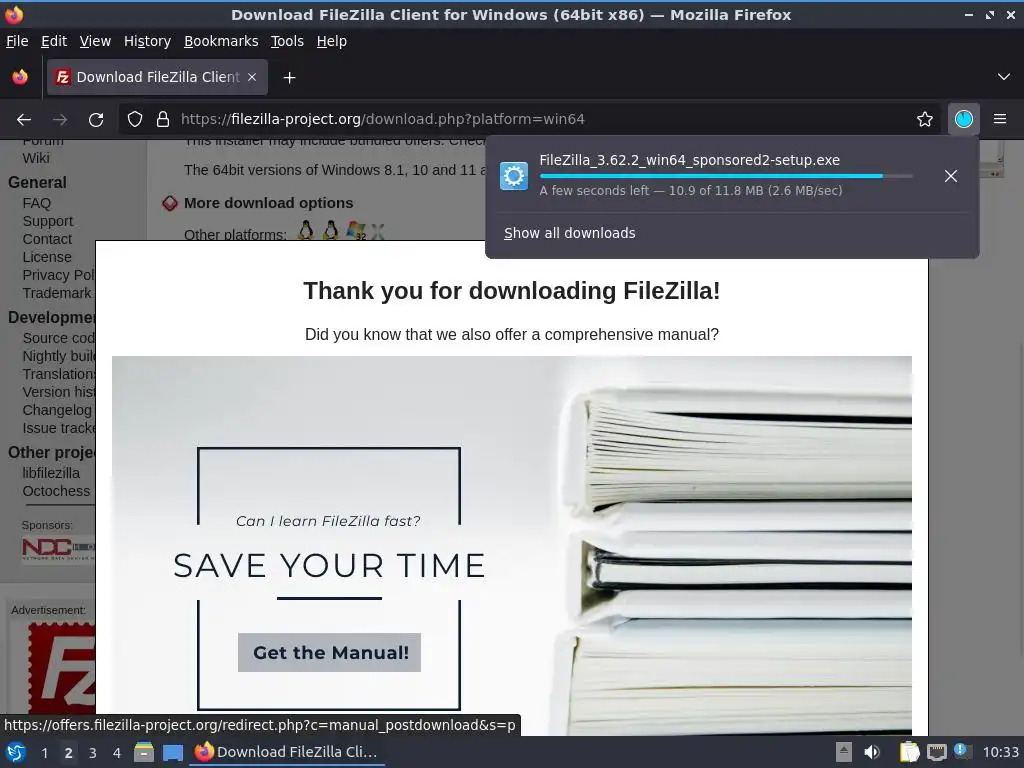Open the Help menu
Viewport: 1024px width, 768px height.
pyautogui.click(x=331, y=41)
